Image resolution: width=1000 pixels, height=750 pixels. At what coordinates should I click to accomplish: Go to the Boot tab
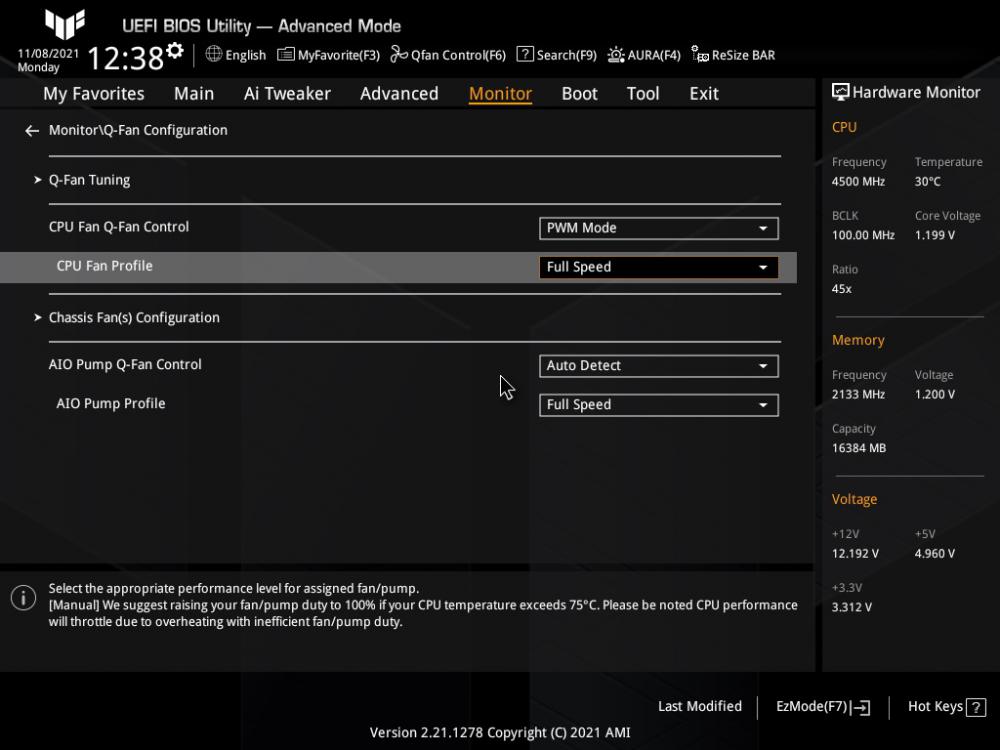click(x=580, y=94)
